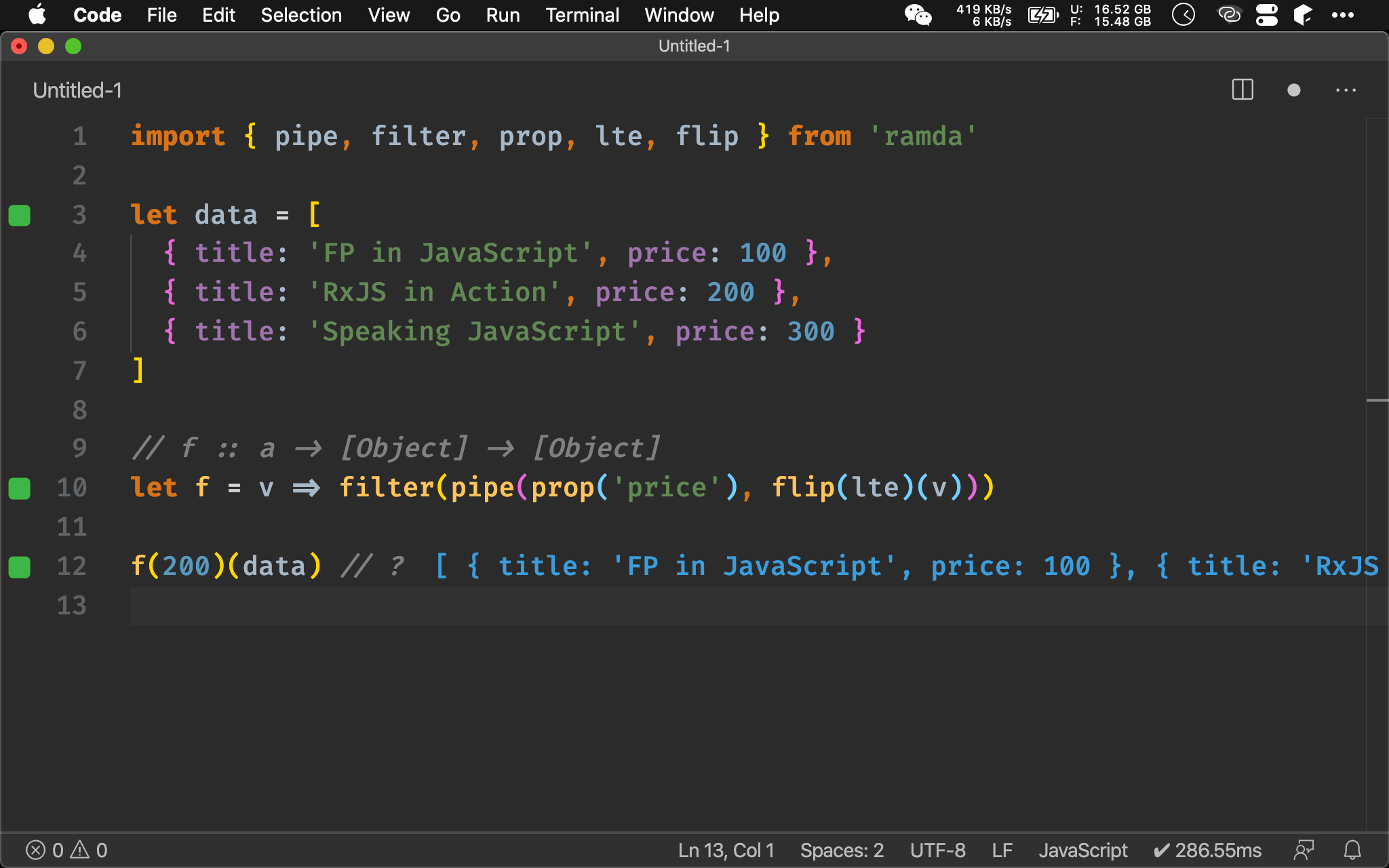Open the Code application menu
Screen dimensions: 1389x868
97,15
